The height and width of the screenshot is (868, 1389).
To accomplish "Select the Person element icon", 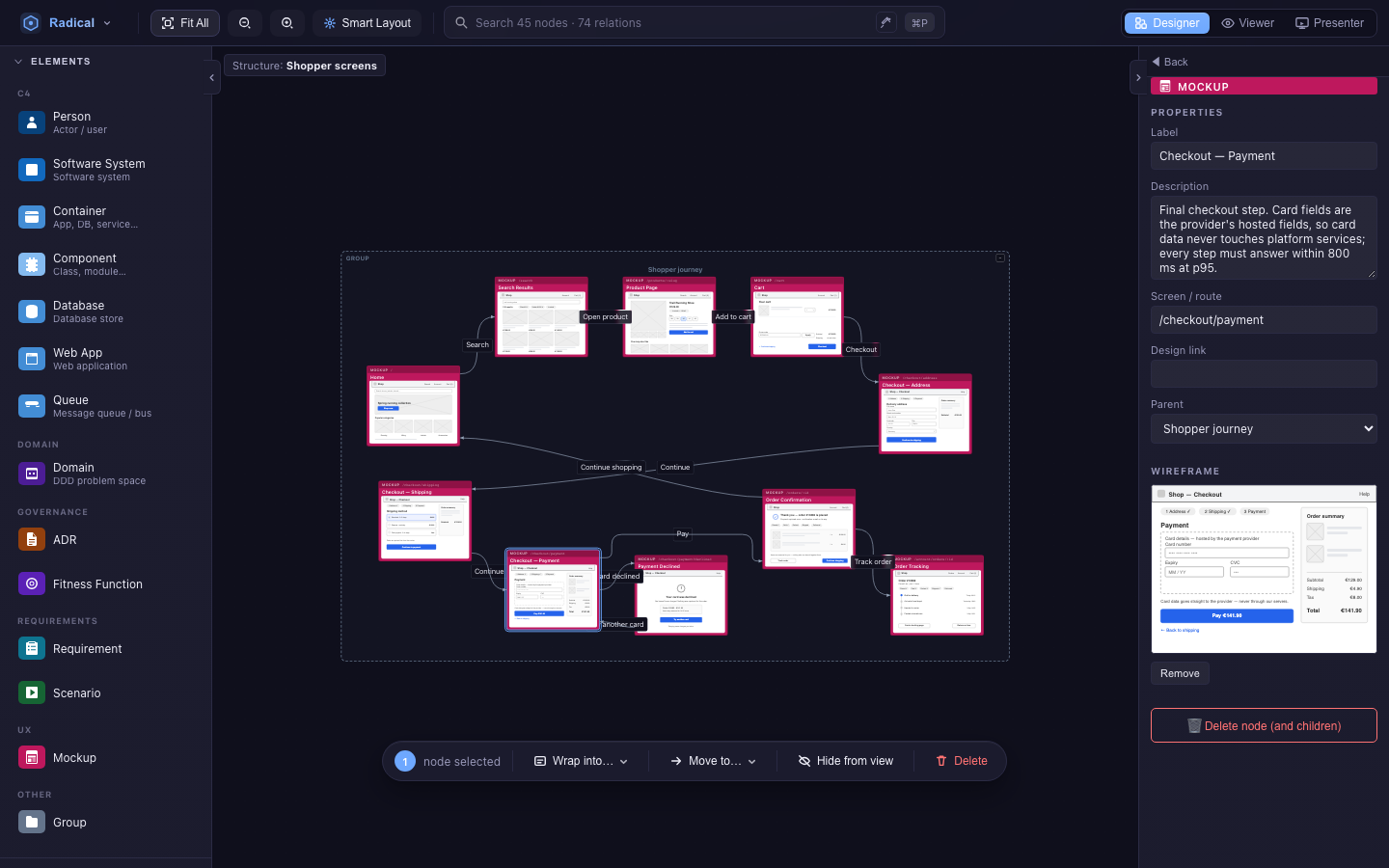I will [x=32, y=122].
